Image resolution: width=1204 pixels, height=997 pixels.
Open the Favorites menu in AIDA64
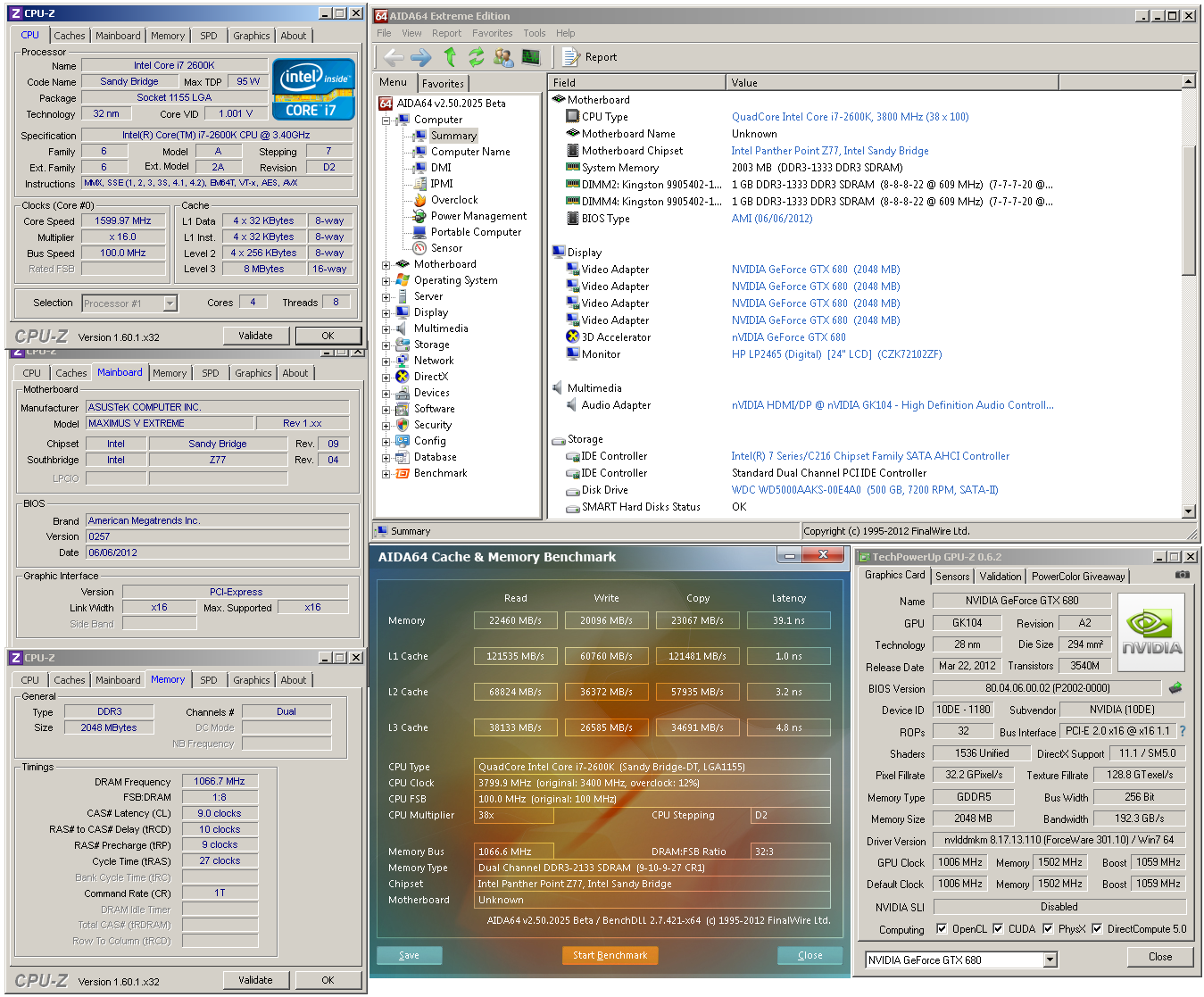point(492,33)
